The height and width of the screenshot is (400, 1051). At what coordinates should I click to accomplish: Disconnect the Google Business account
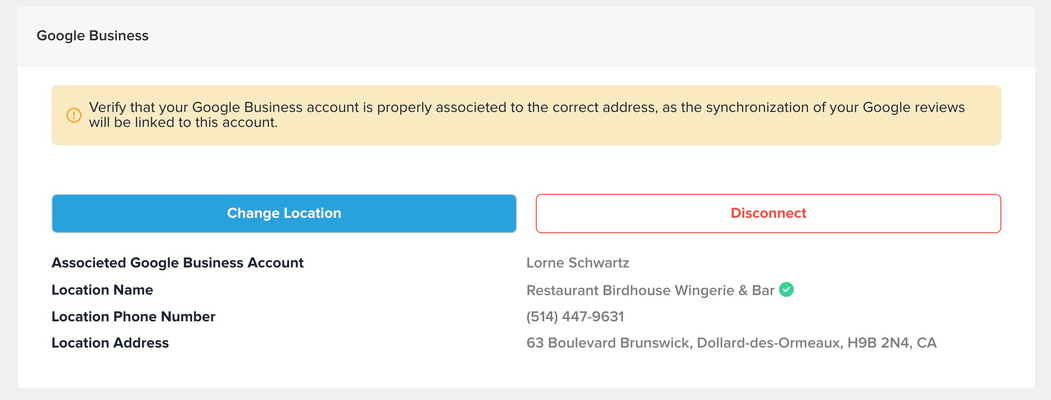(768, 213)
